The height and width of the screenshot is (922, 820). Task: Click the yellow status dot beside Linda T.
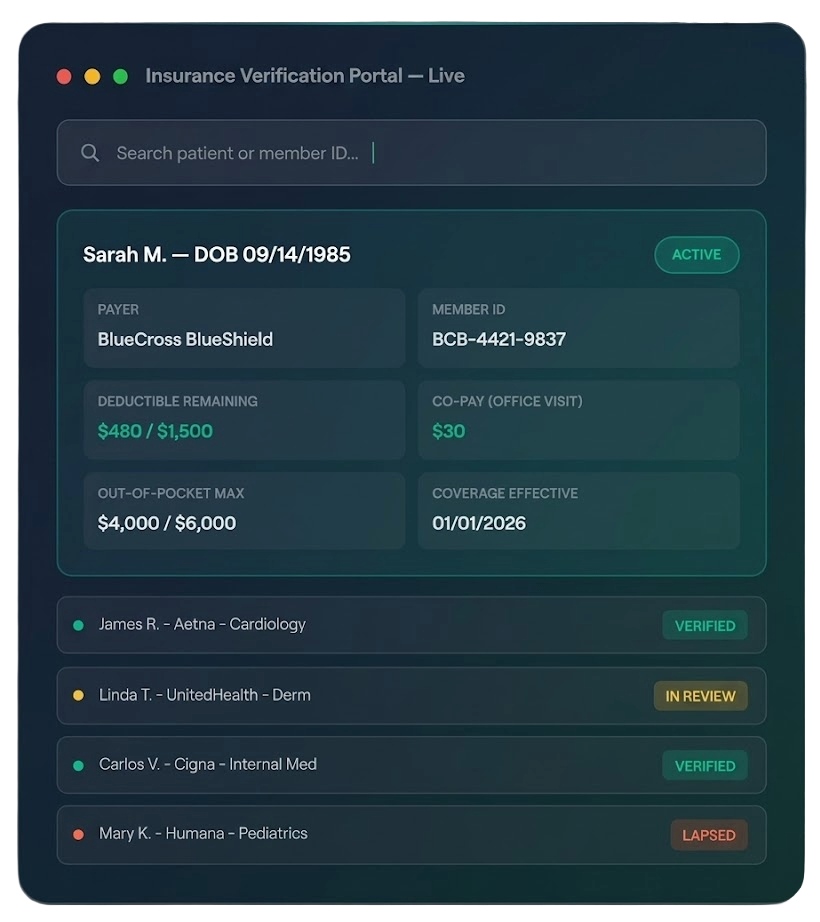coord(78,696)
